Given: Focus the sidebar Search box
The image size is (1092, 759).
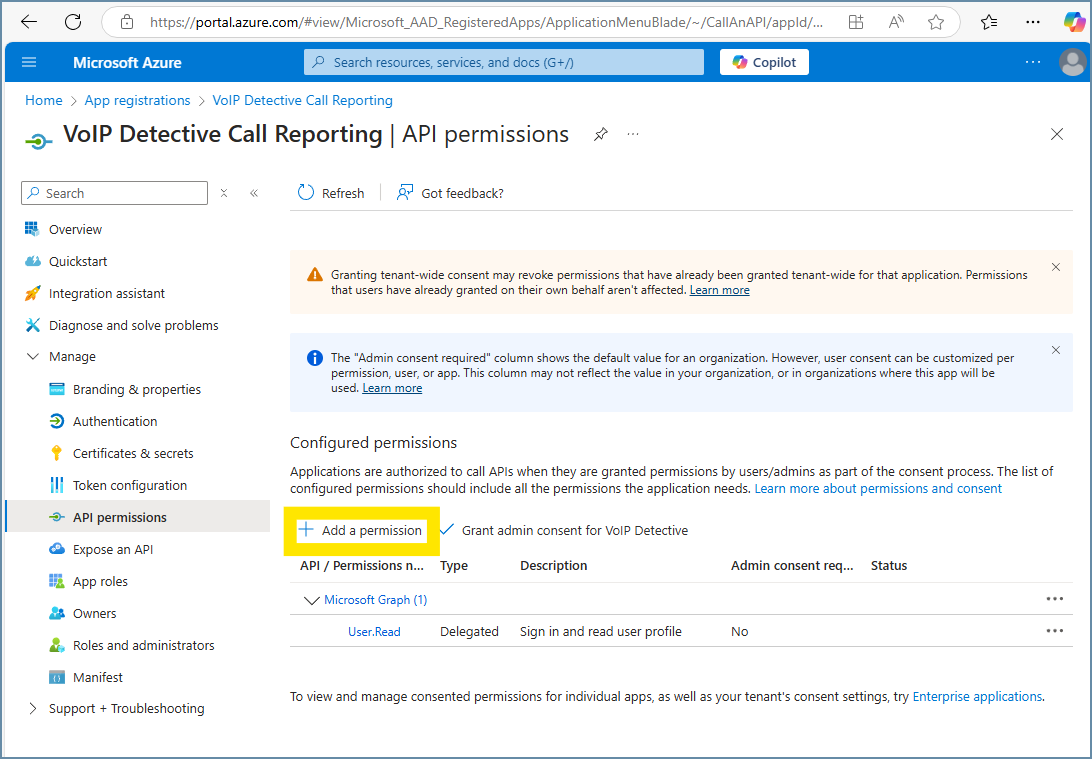Looking at the screenshot, I should [114, 193].
